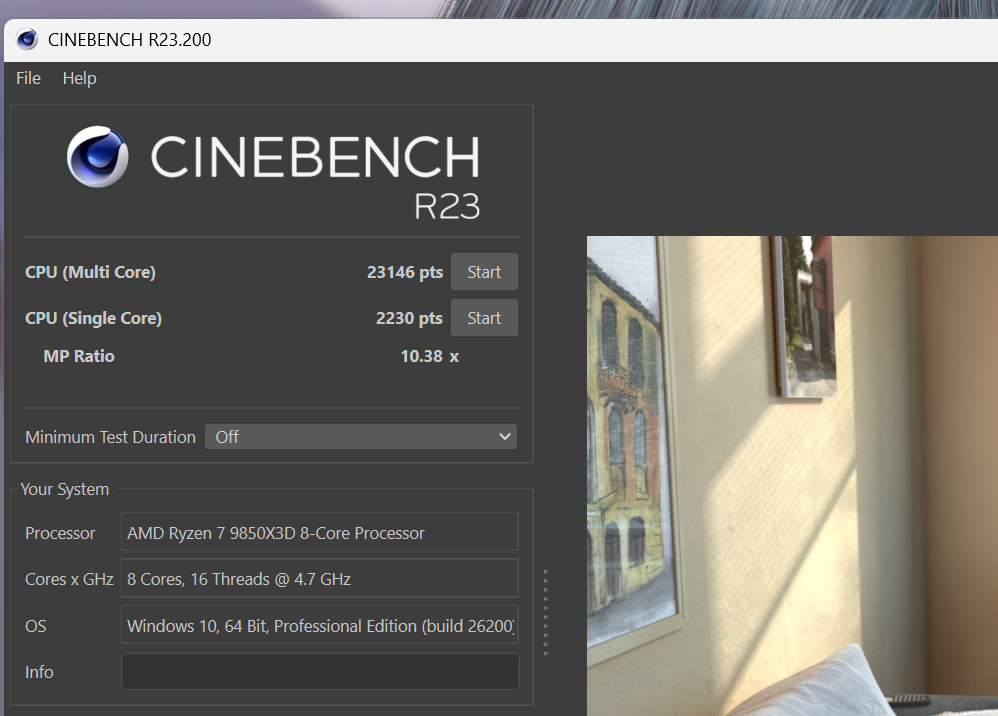Click the 2230 pts single core score
Image resolution: width=998 pixels, height=716 pixels.
click(x=408, y=317)
